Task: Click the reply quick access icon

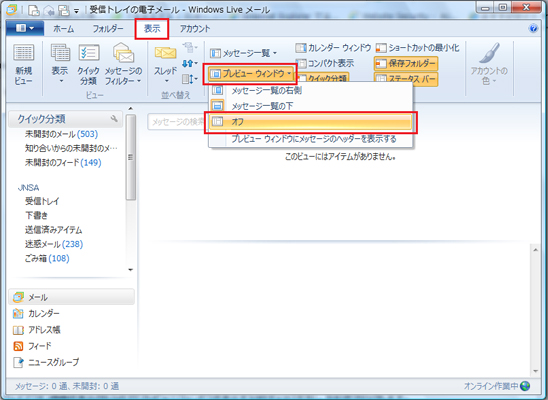Action: coord(49,10)
